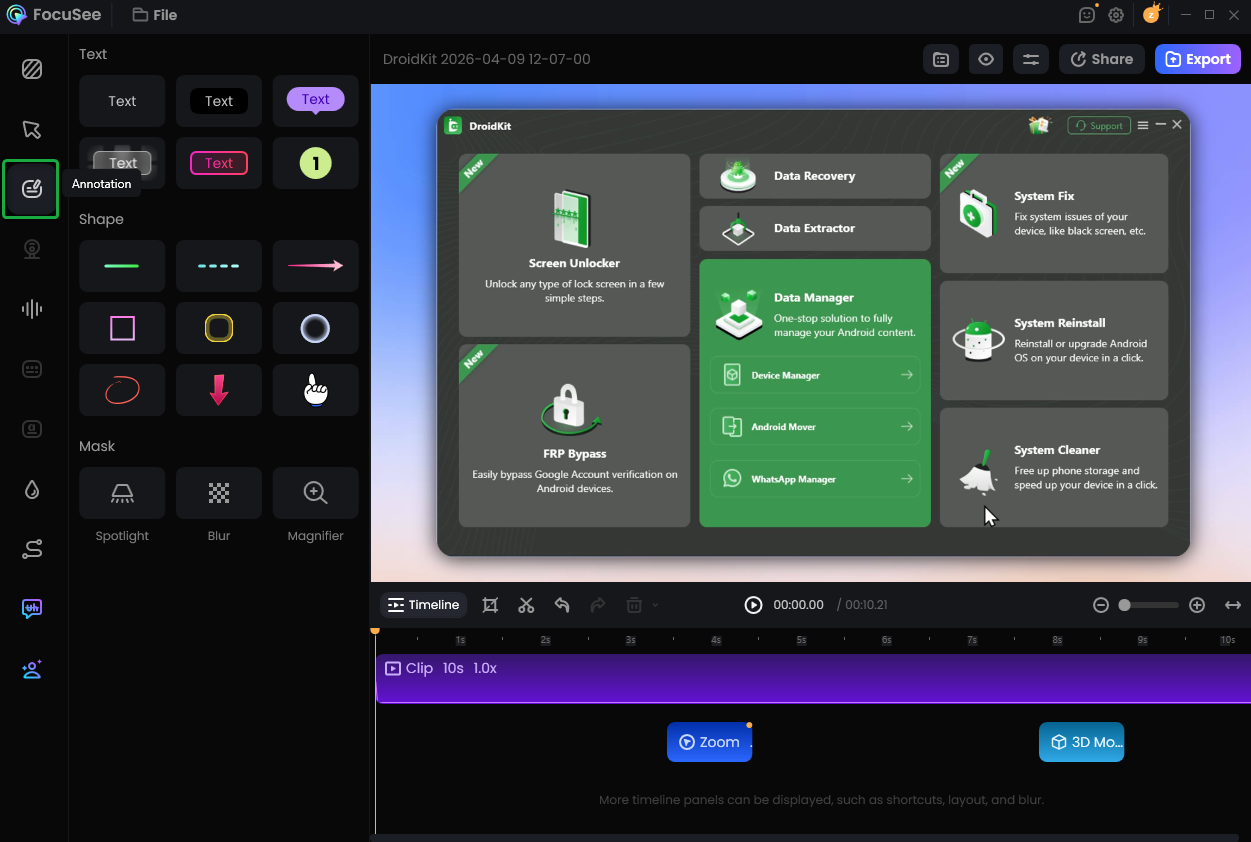Open the delete options dropdown arrow

pos(655,605)
